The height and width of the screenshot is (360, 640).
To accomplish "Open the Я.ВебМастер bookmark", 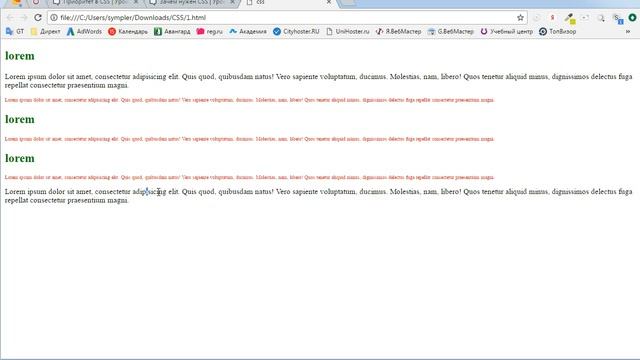I will 398,31.
